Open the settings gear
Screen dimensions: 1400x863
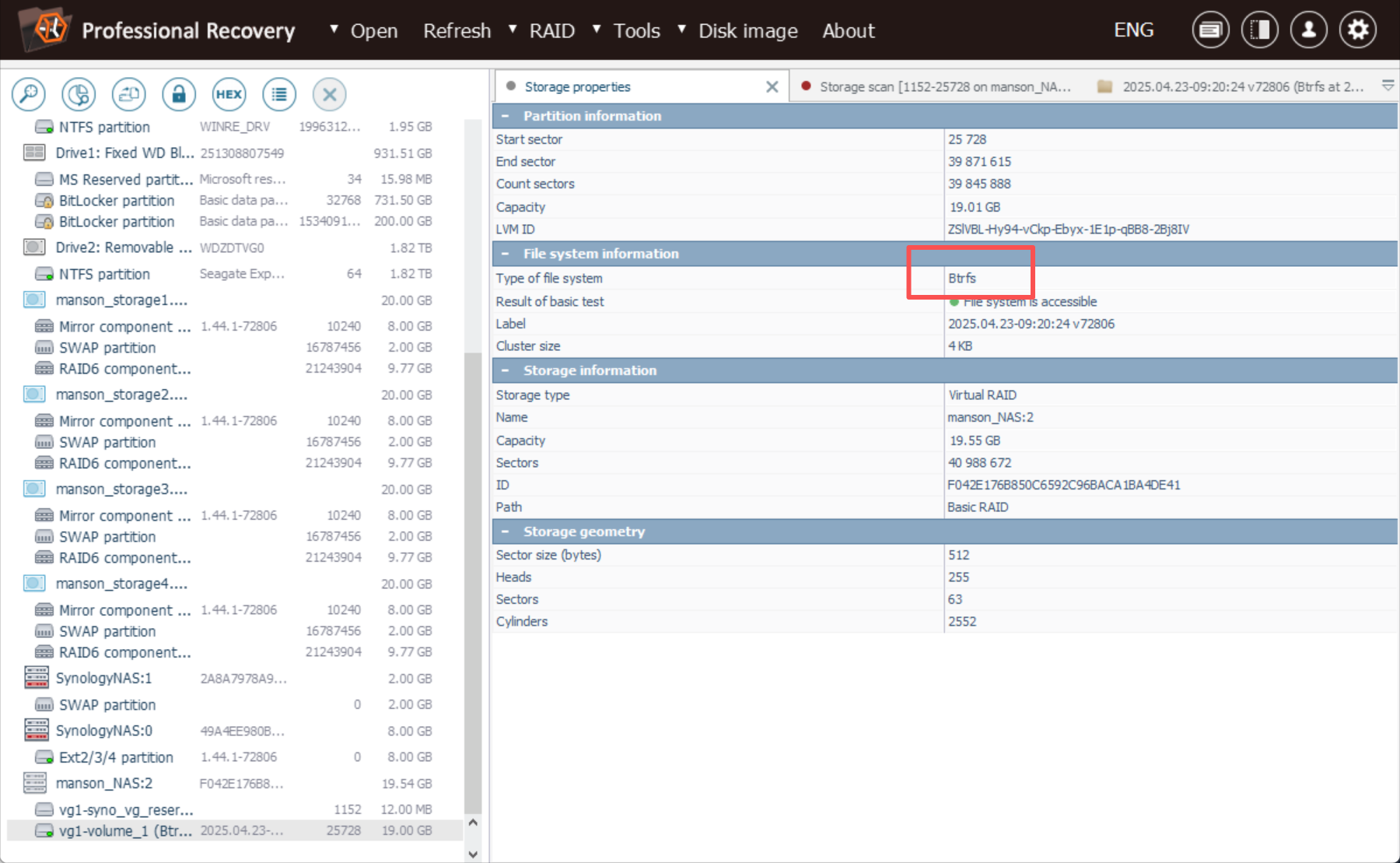click(1358, 30)
